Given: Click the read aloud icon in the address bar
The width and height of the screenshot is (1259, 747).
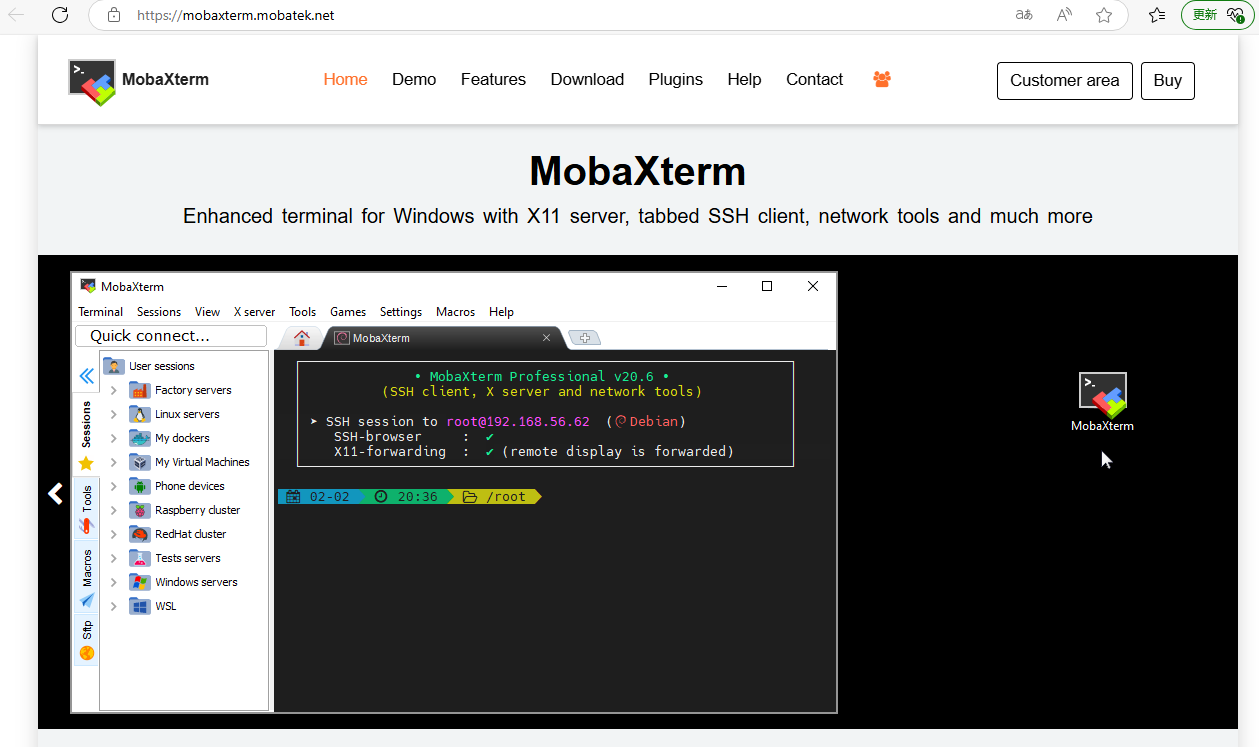Looking at the screenshot, I should (x=1064, y=15).
